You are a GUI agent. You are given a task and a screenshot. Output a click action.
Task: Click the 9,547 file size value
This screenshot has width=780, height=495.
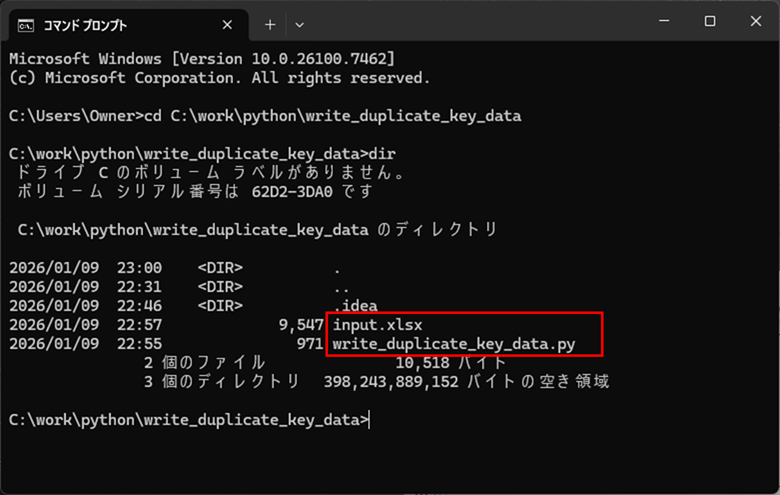click(298, 325)
